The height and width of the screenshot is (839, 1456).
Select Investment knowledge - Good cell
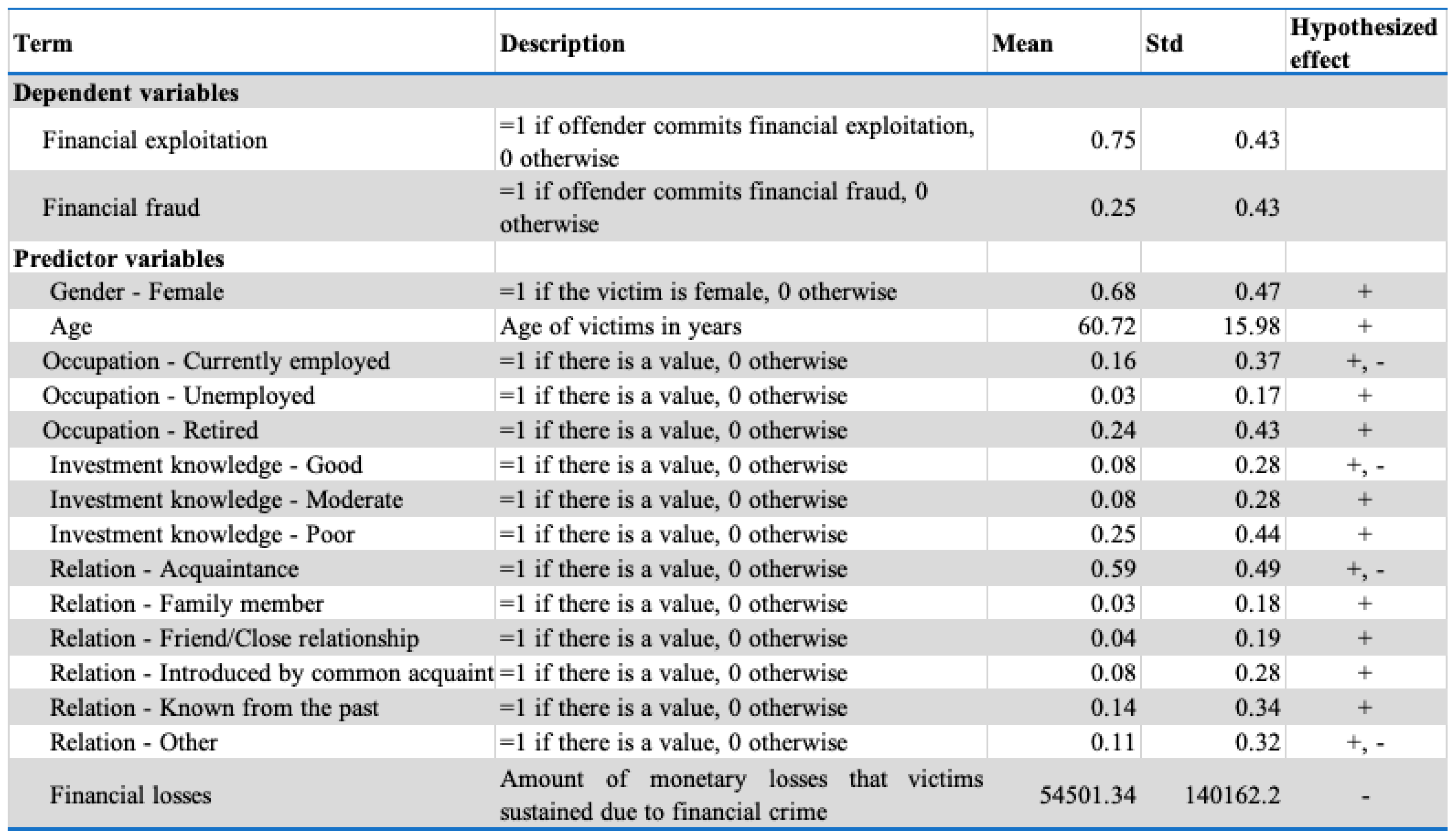206,465
